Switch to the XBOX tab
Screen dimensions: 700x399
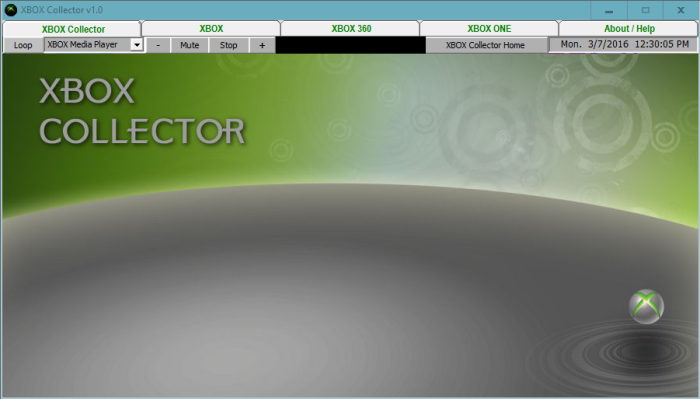(x=211, y=29)
